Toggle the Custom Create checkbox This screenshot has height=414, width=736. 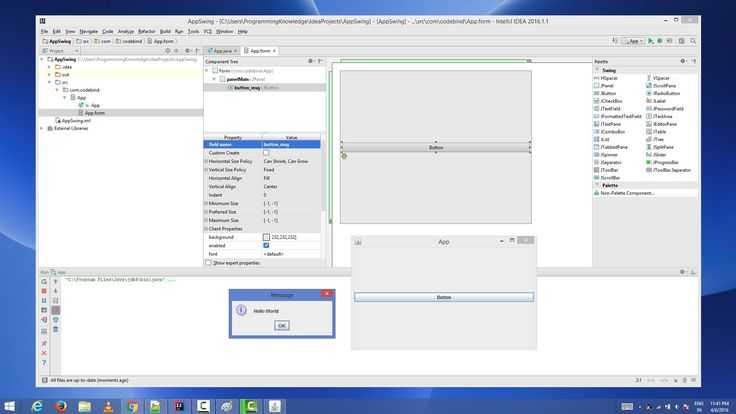pos(266,153)
